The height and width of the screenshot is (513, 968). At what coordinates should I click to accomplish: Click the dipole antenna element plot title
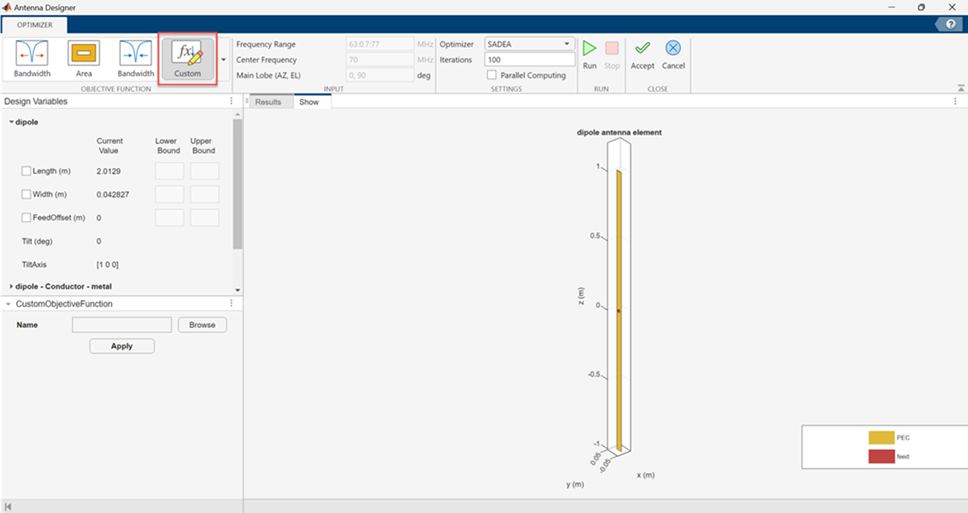point(619,132)
